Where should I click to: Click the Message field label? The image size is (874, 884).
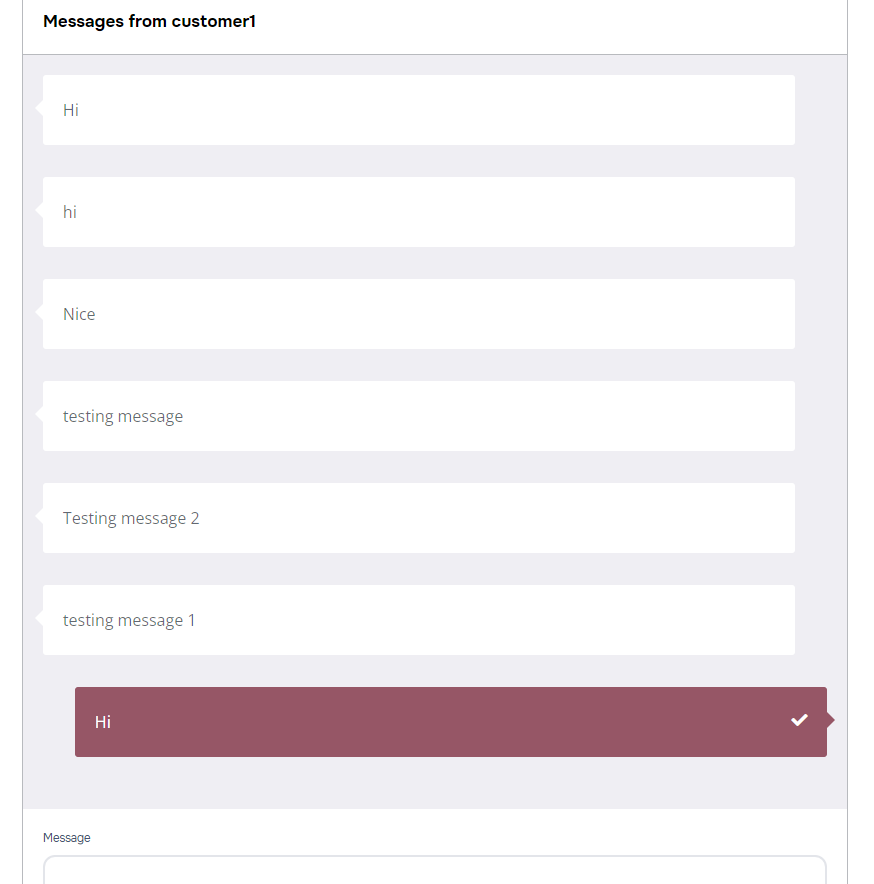click(67, 838)
